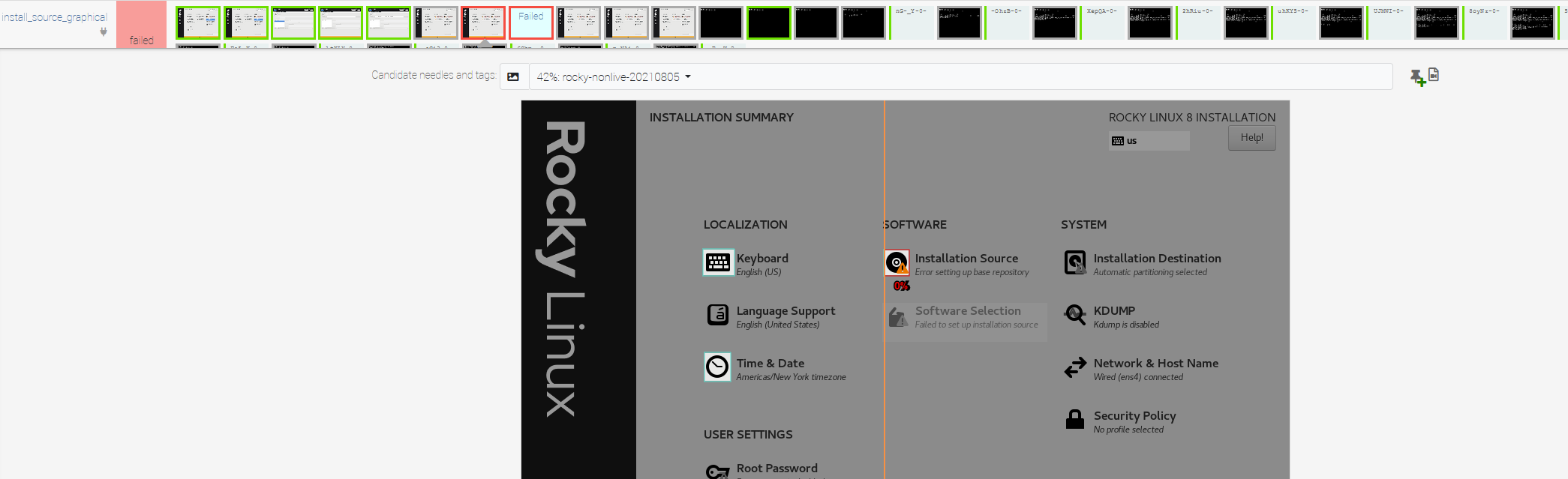Viewport: 1568px width, 479px height.
Task: Click the Keyboard icon under Localization
Action: click(718, 262)
